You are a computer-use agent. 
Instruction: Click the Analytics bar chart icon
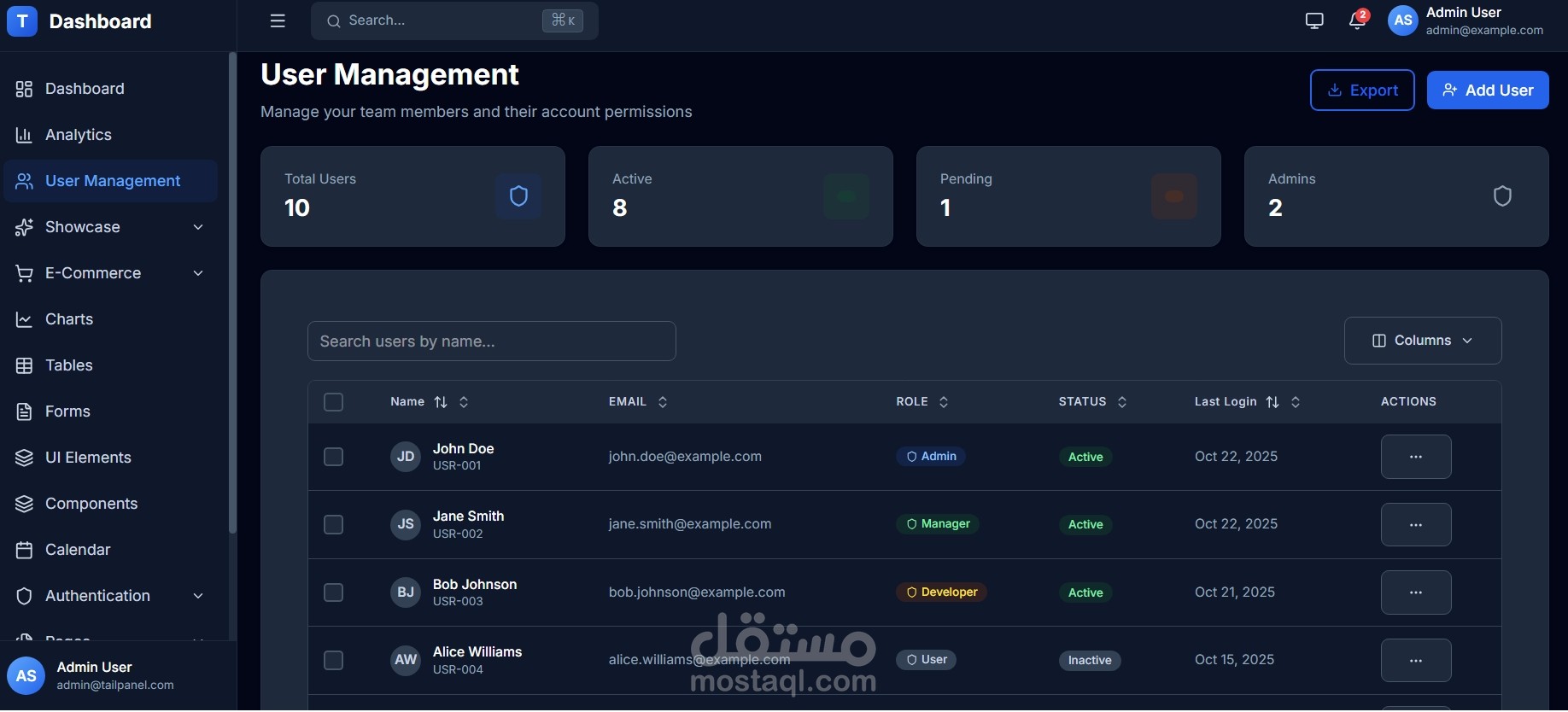click(x=24, y=135)
